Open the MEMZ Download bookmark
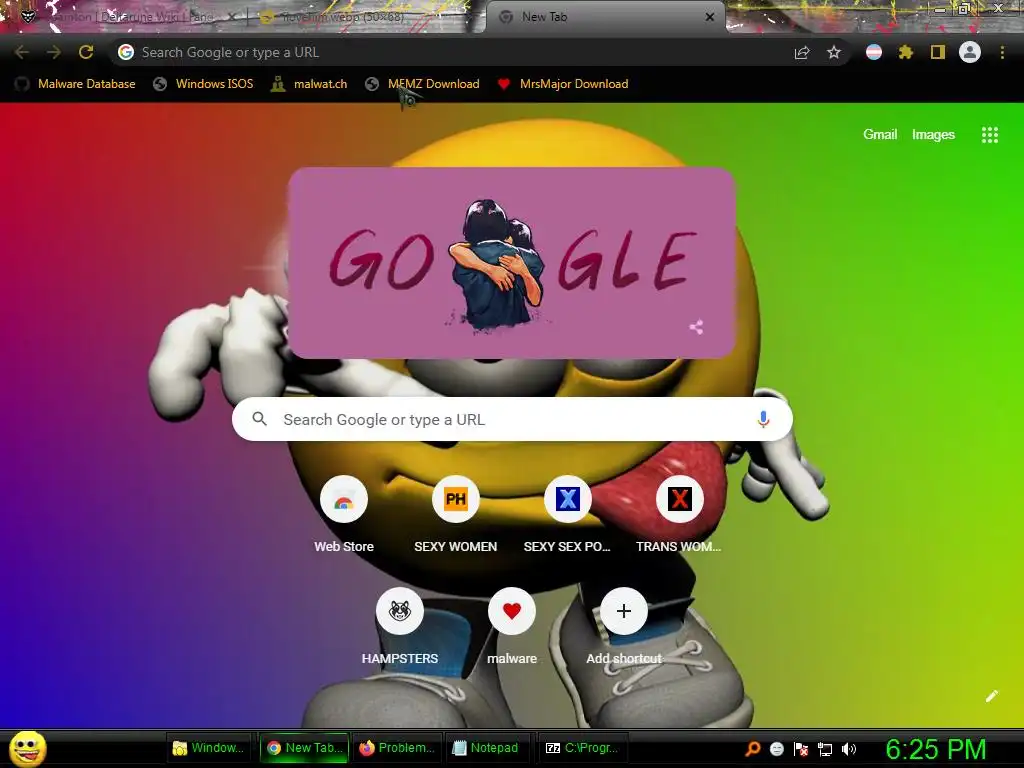Viewport: 1024px width, 768px height. [423, 84]
